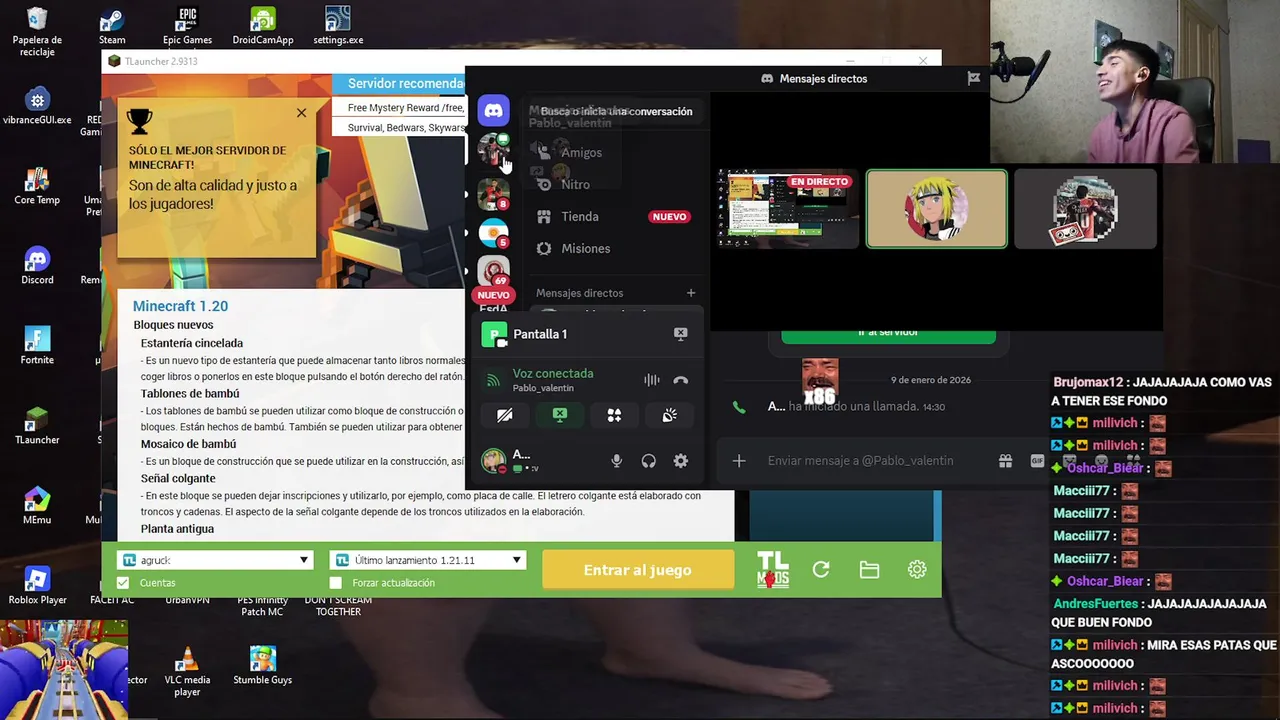Open Discord home direct messages icon
The height and width of the screenshot is (720, 1280).
click(x=493, y=110)
